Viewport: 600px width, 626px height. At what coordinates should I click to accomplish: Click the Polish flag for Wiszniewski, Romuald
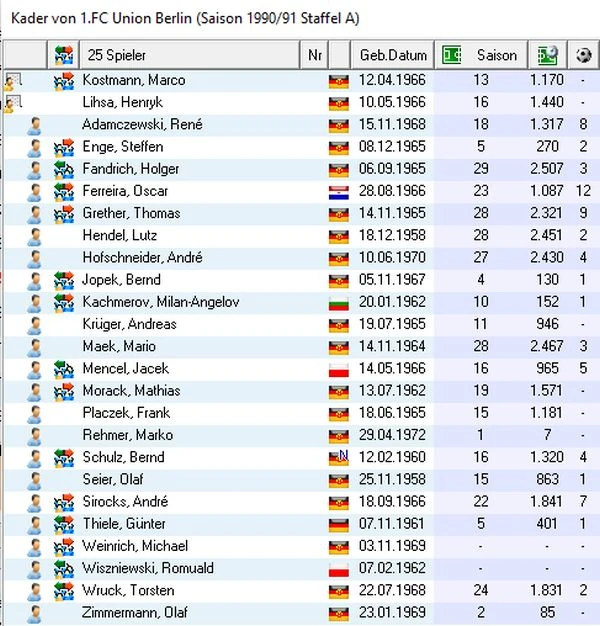pos(339,570)
